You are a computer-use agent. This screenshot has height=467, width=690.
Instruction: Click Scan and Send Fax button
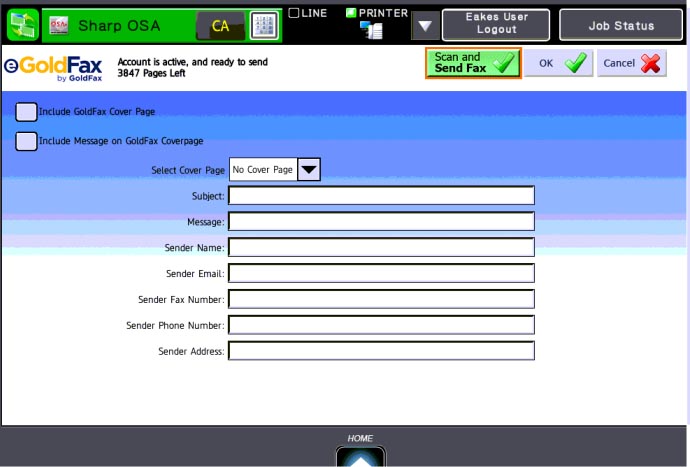(x=473, y=63)
